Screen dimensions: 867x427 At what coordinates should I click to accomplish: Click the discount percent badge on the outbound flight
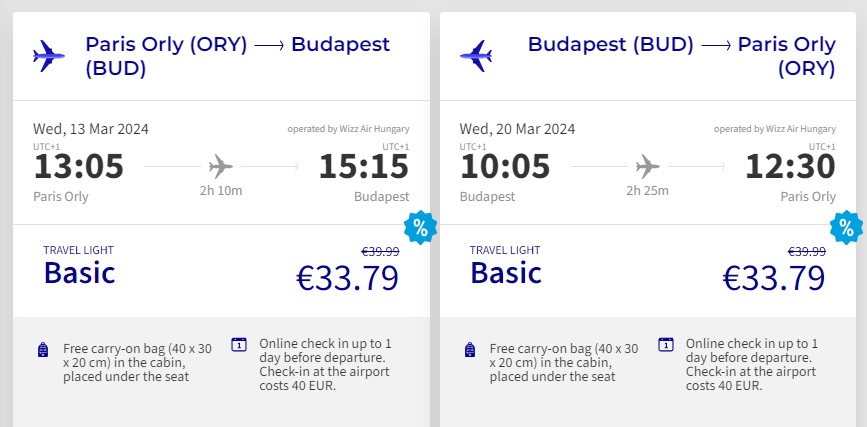pos(420,229)
